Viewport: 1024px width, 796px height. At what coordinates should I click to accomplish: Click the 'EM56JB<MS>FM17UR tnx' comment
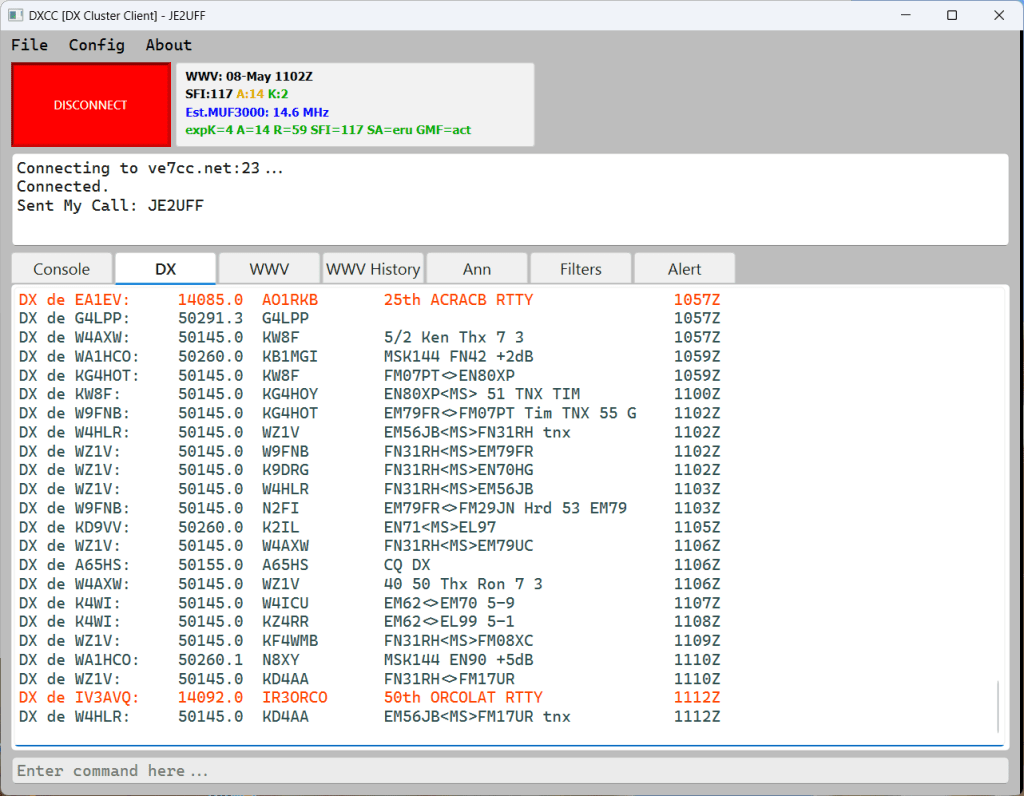[477, 716]
